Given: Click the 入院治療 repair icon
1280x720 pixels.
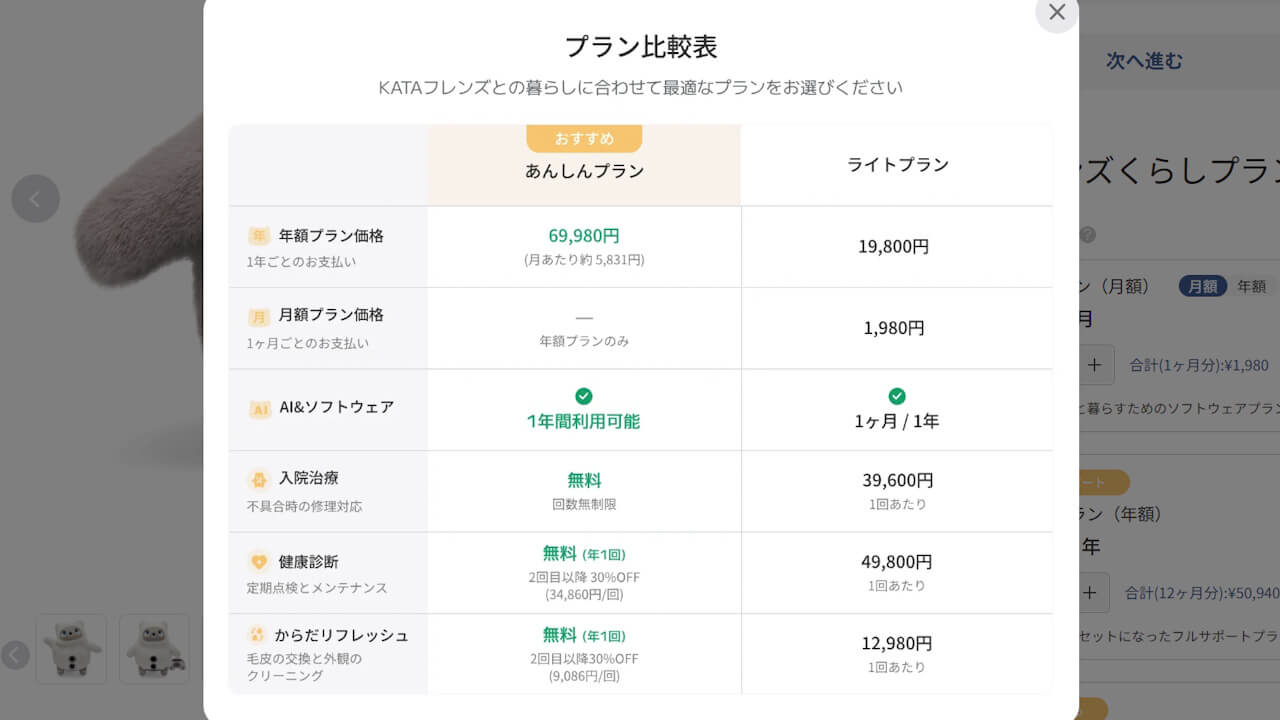Looking at the screenshot, I should (x=259, y=479).
